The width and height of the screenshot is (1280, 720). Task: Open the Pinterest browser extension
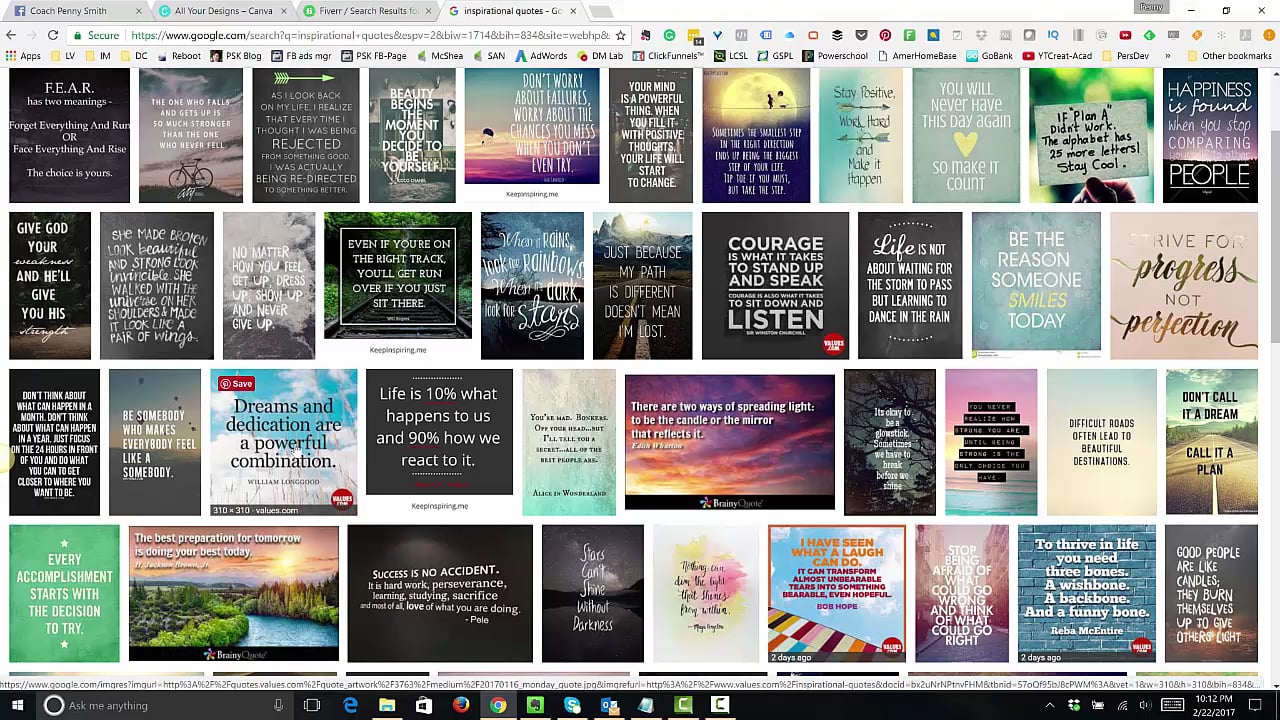885,35
